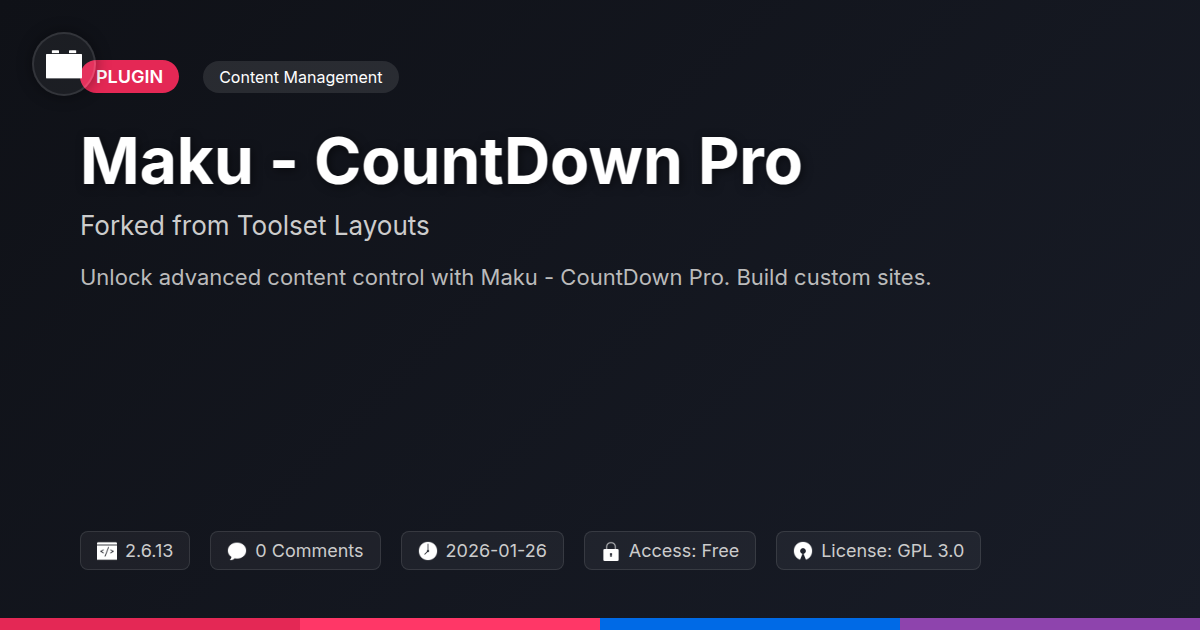Viewport: 1200px width, 630px height.
Task: Click the License: GPL 3.0 label
Action: click(x=893, y=551)
